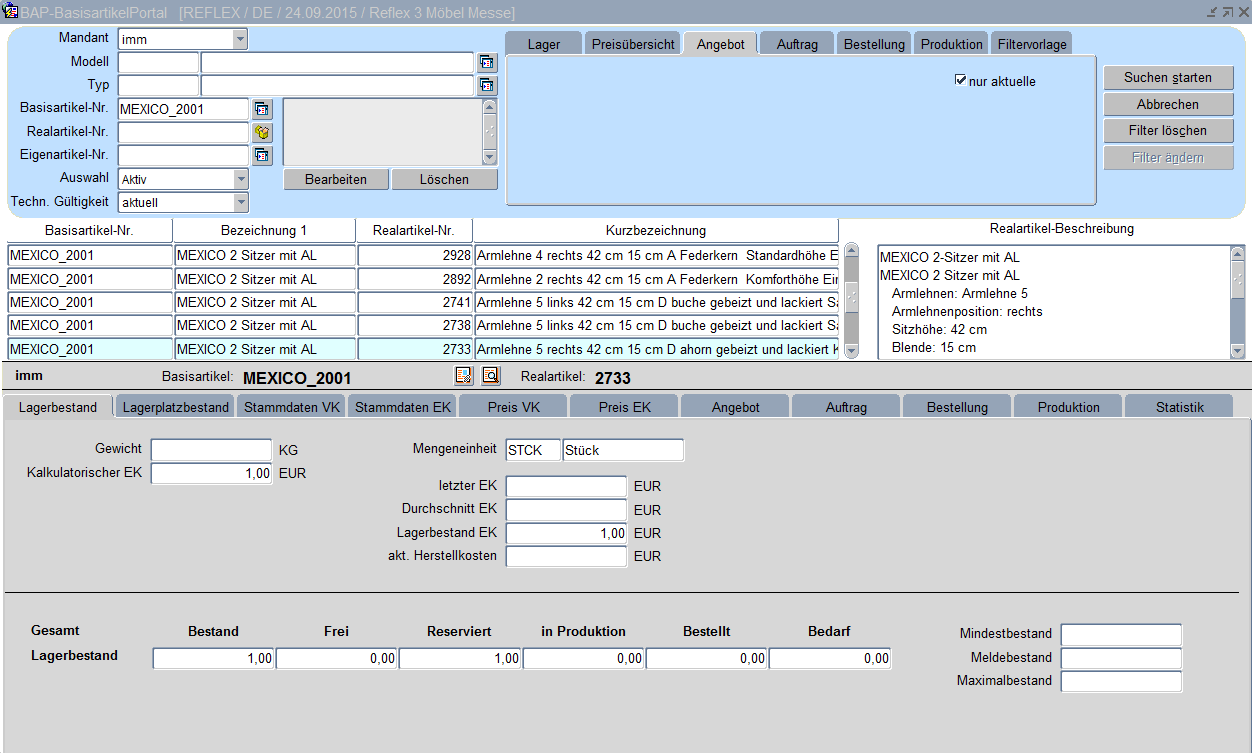Click the Bearbeiten button
This screenshot has height=753, width=1252.
pyautogui.click(x=335, y=179)
